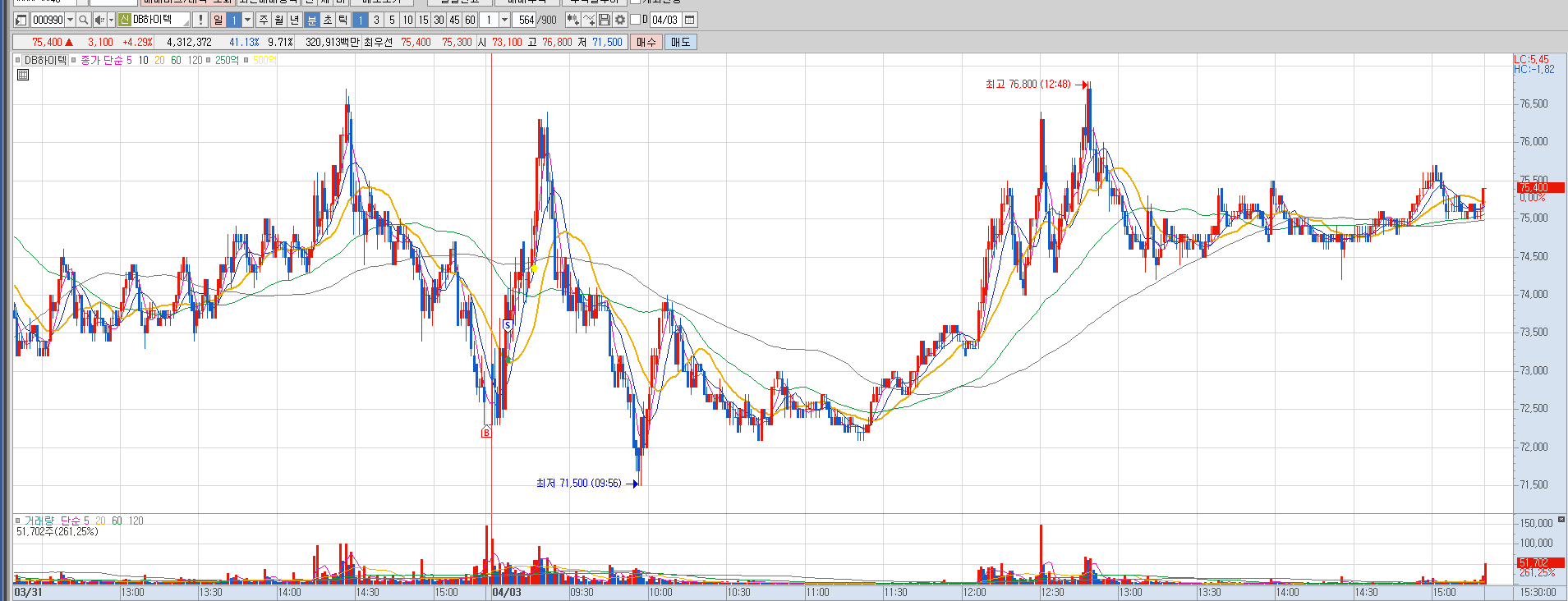Click the 매수 buy button

(x=646, y=42)
